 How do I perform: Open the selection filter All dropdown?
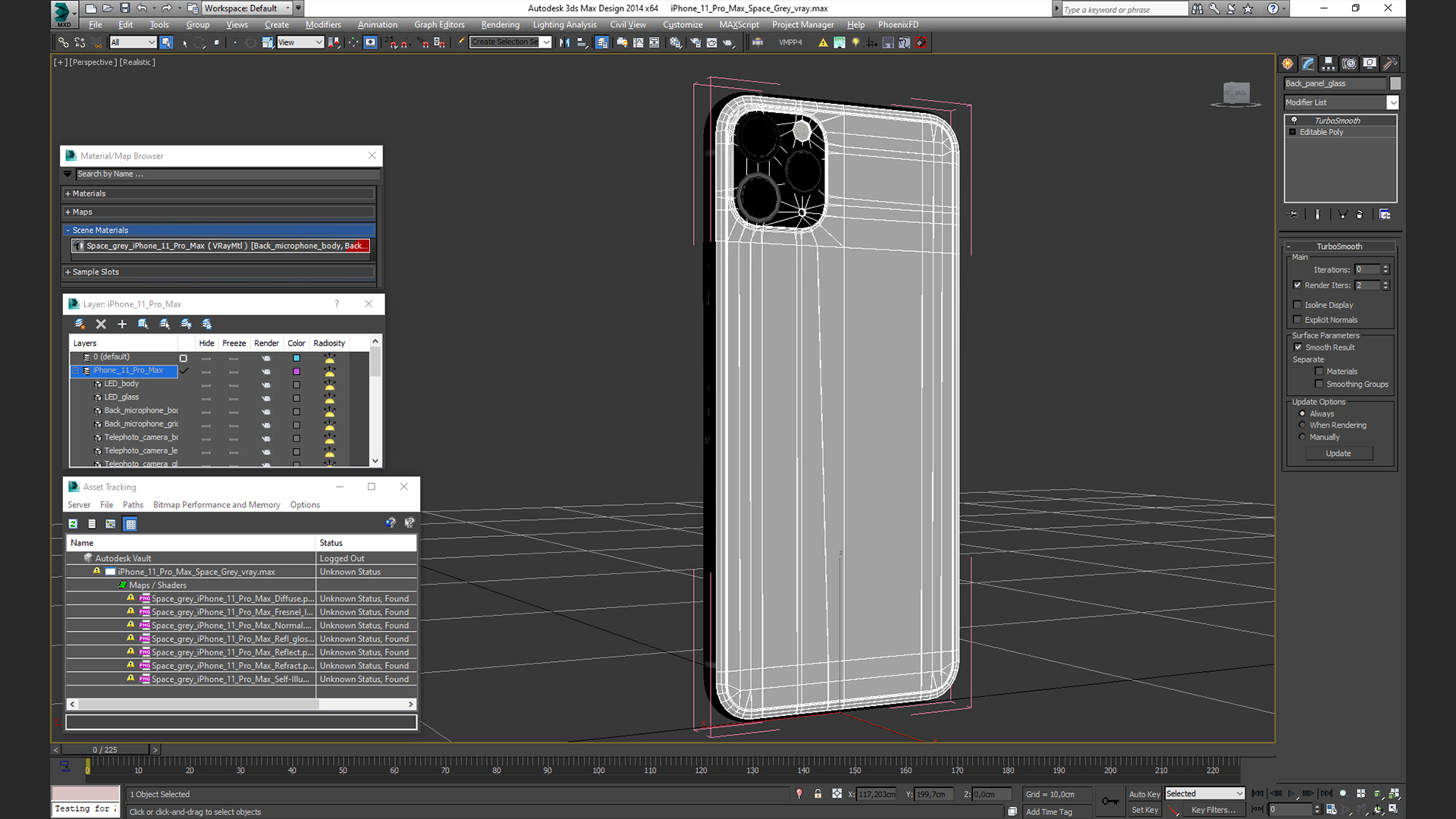(133, 42)
